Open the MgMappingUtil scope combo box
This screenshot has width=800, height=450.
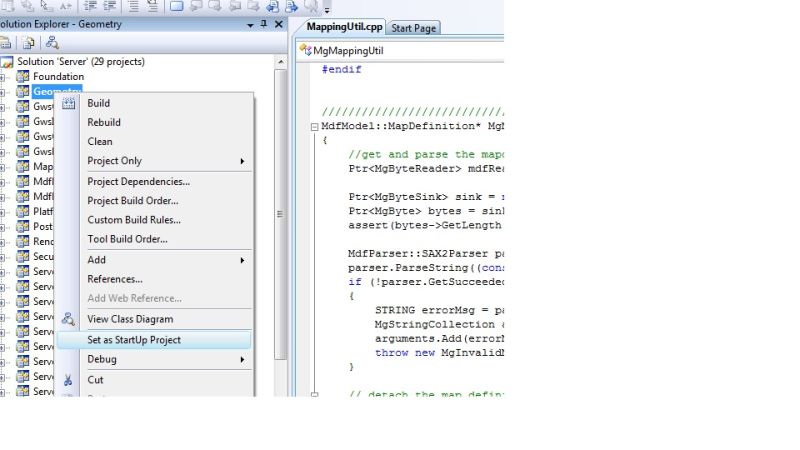401,50
